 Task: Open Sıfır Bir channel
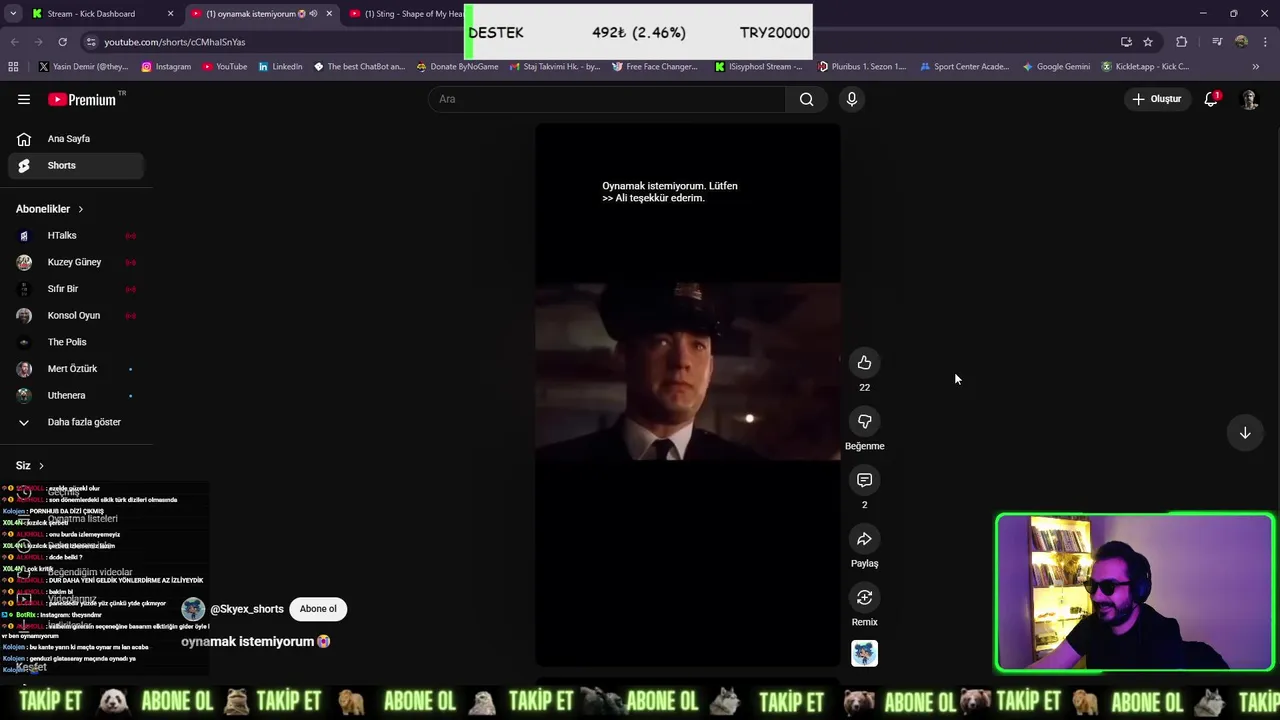pos(76,289)
